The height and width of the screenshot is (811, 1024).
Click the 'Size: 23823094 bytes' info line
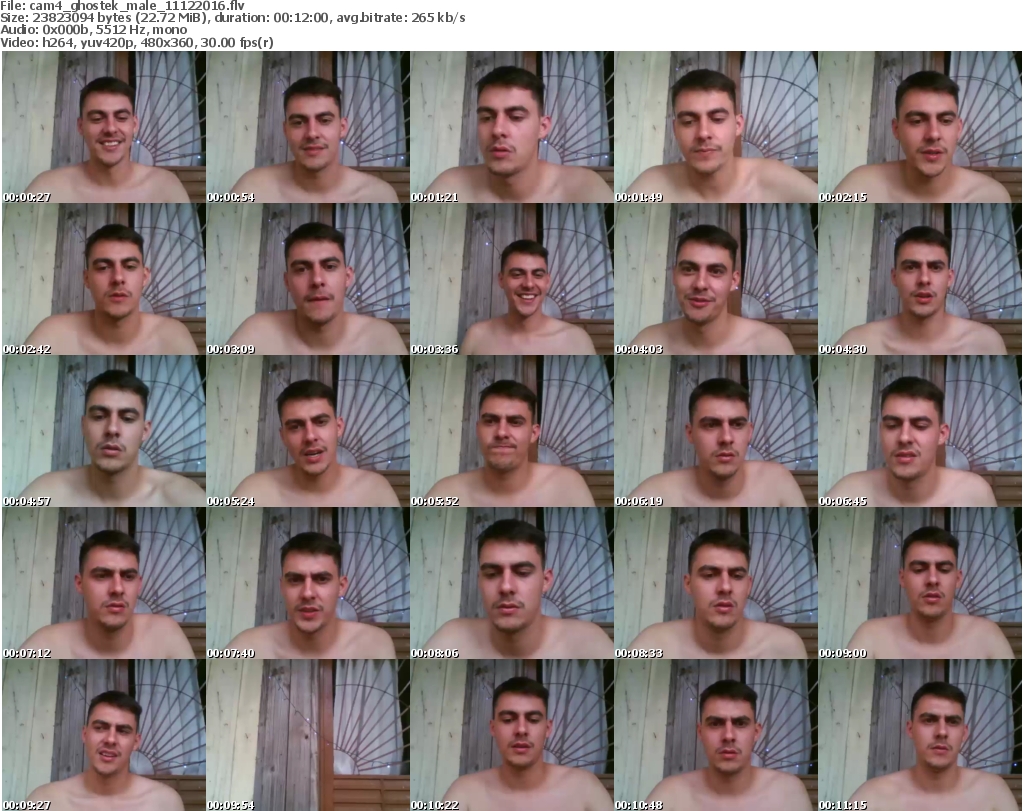coord(233,18)
